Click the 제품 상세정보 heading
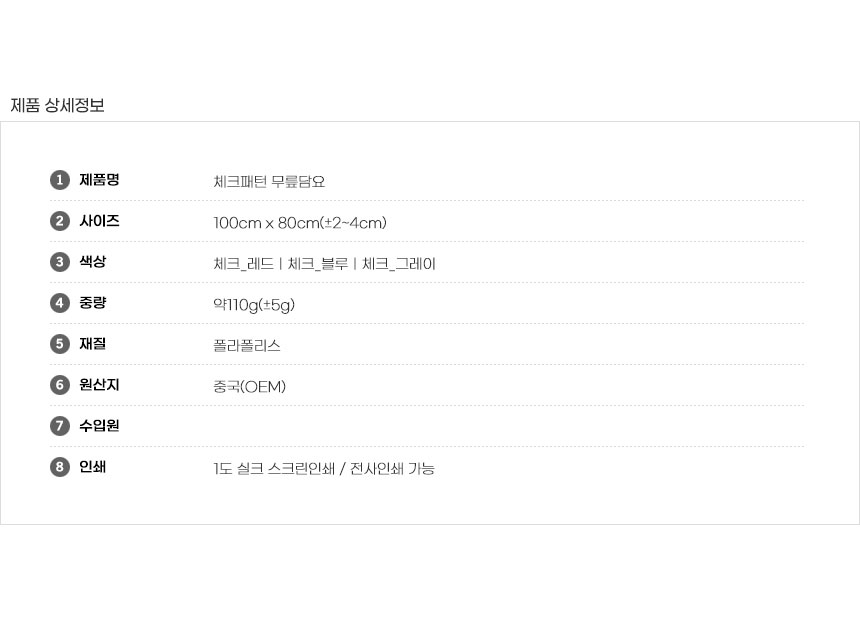This screenshot has width=860, height=624. [x=57, y=105]
